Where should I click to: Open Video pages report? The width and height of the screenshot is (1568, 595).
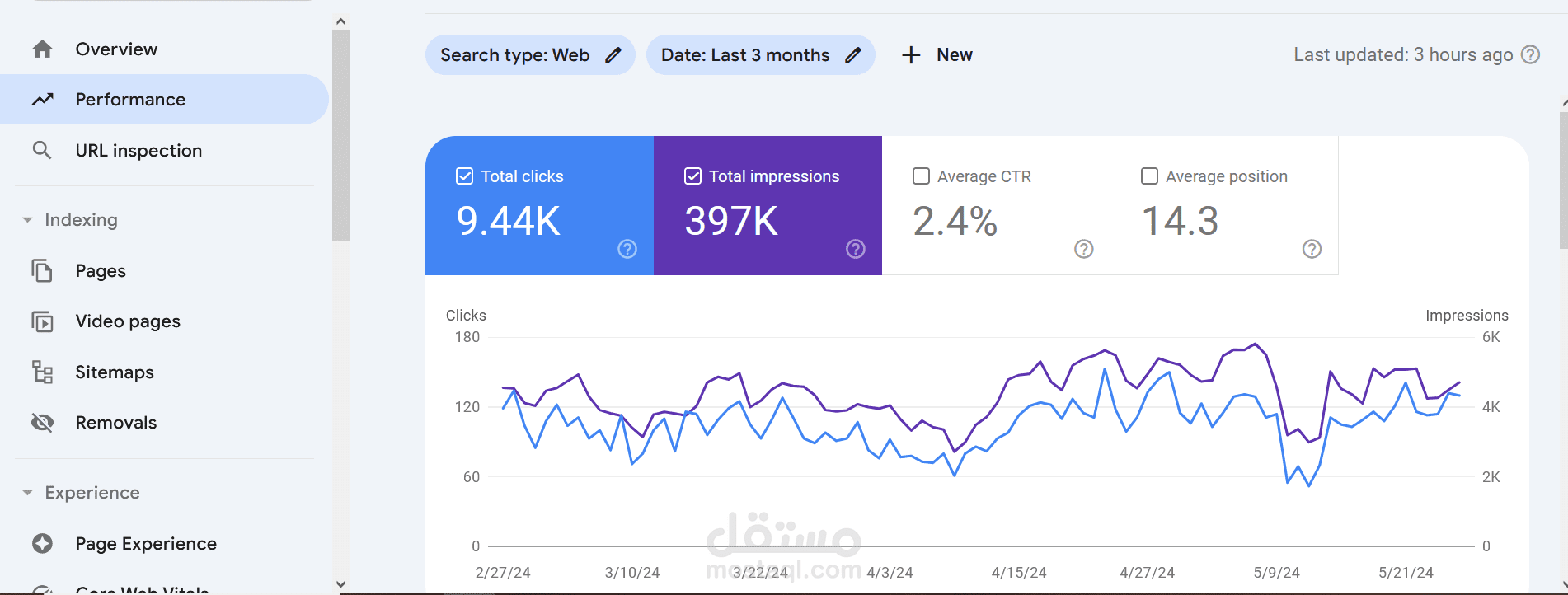tap(165, 321)
